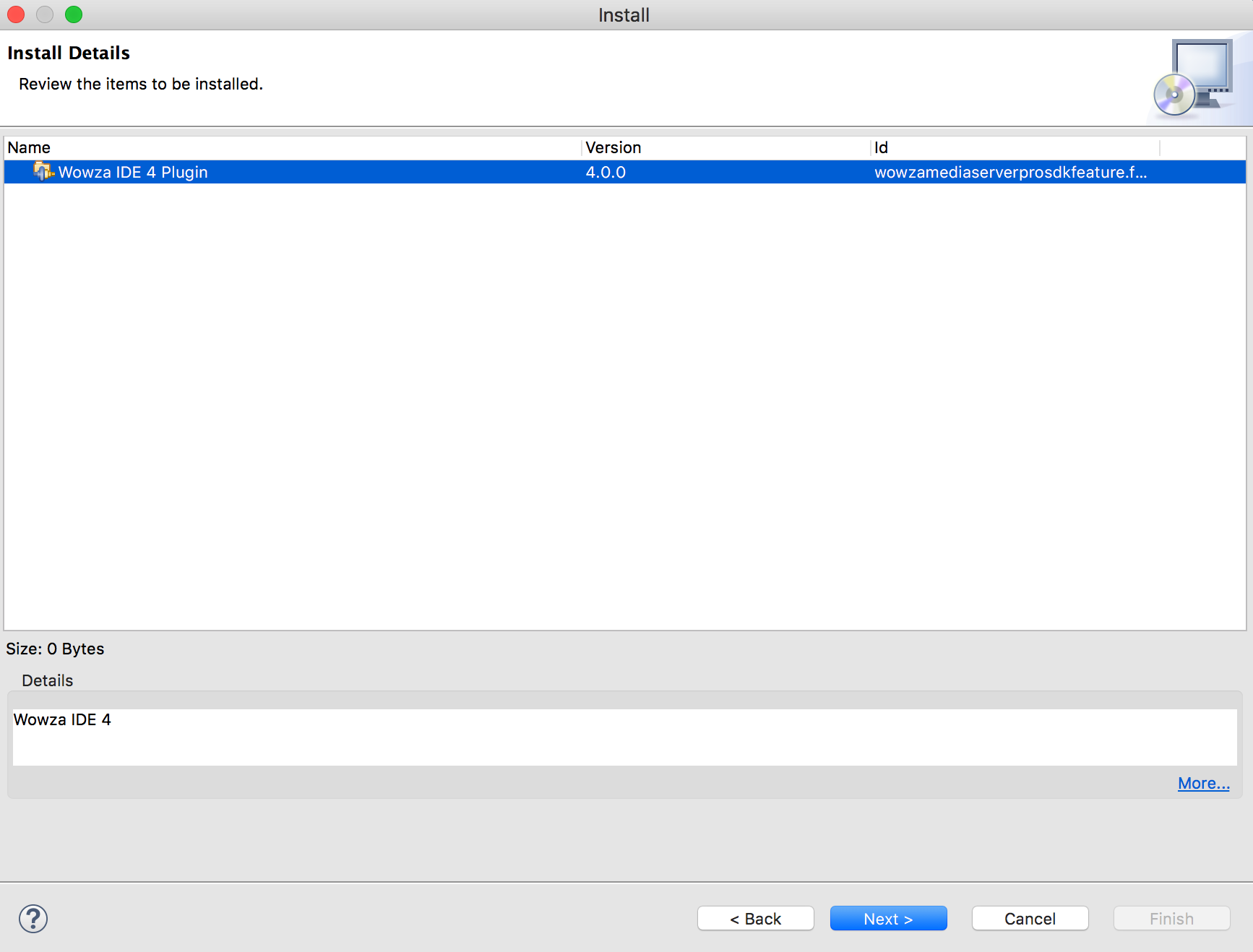Click the wowzamediaserverprosdkfeature id cell
The image size is (1253, 952).
(x=1010, y=172)
